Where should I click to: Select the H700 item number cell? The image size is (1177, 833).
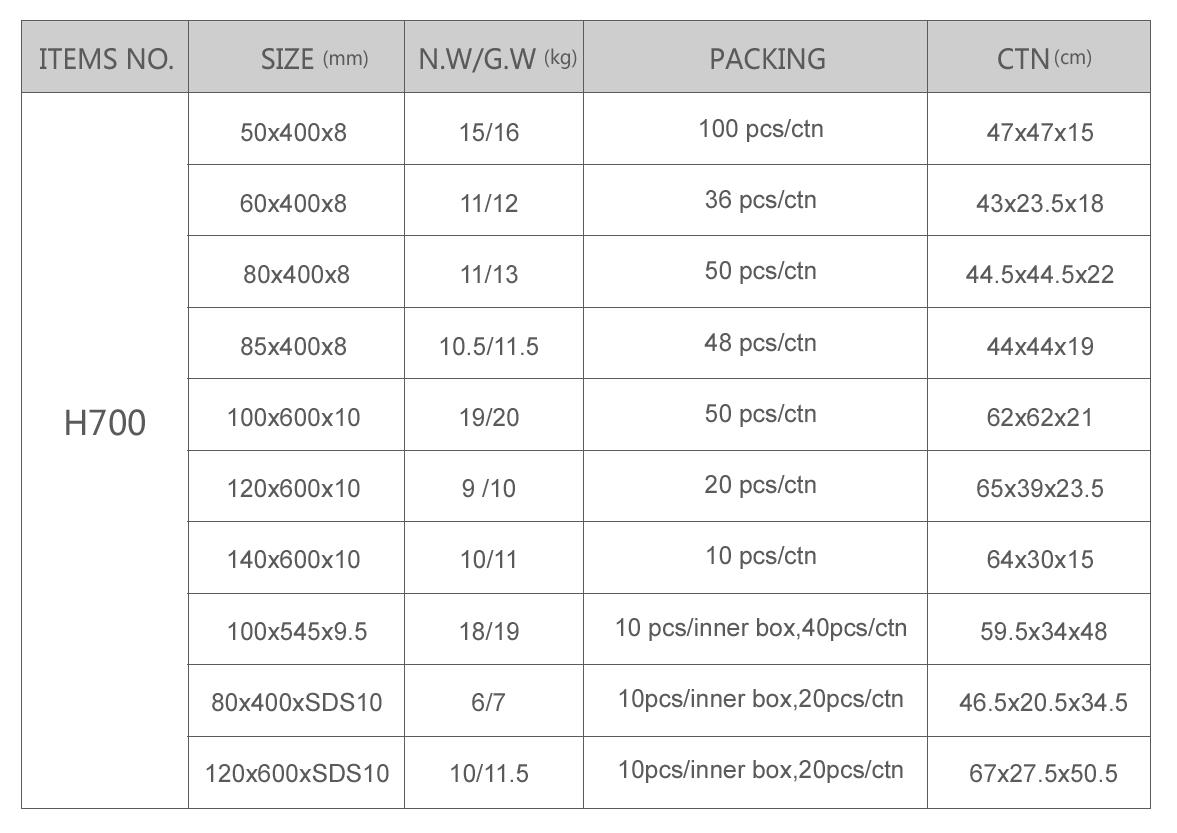(x=105, y=450)
